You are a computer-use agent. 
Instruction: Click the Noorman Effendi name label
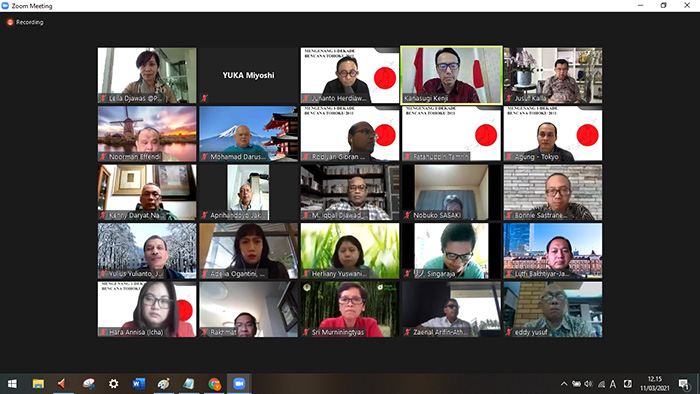point(135,157)
